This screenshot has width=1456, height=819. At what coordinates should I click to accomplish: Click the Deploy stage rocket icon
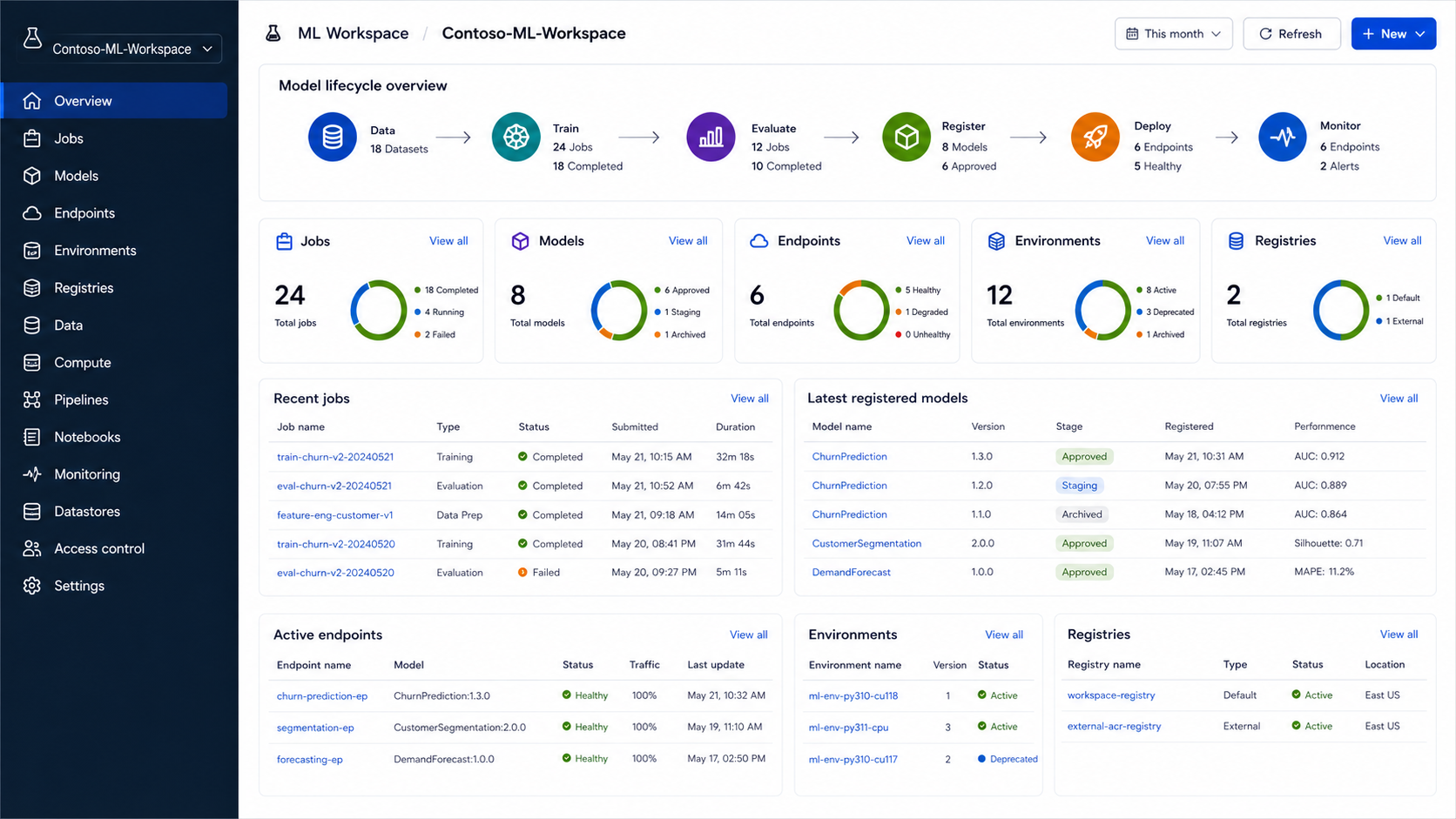click(1095, 138)
